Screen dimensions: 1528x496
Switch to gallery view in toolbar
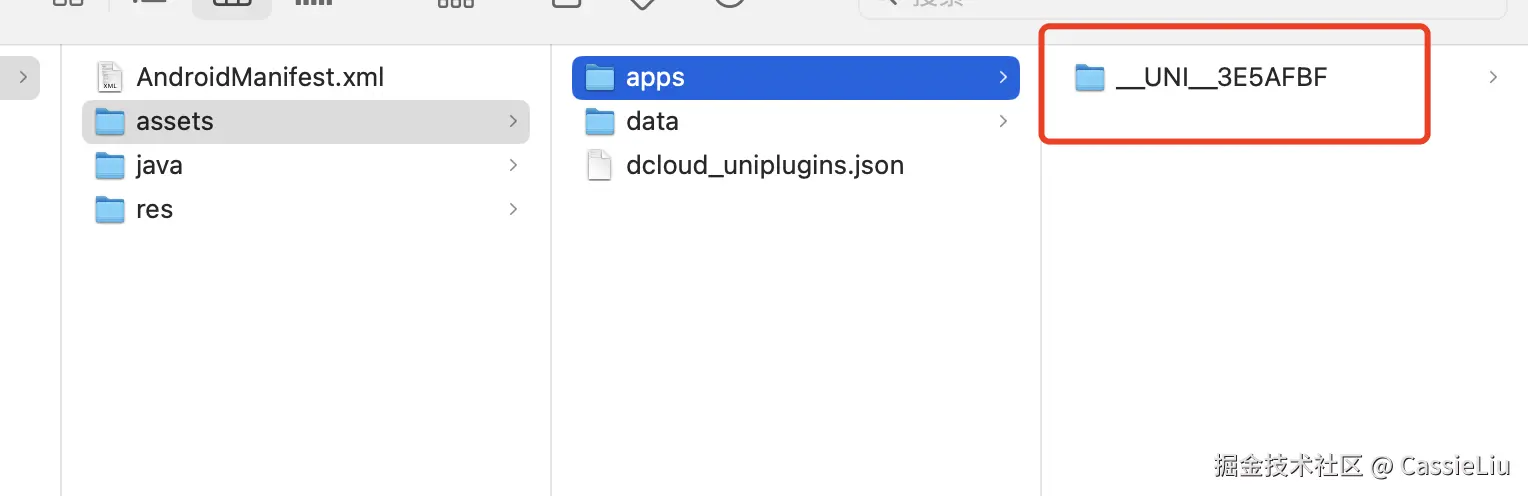tap(313, 4)
